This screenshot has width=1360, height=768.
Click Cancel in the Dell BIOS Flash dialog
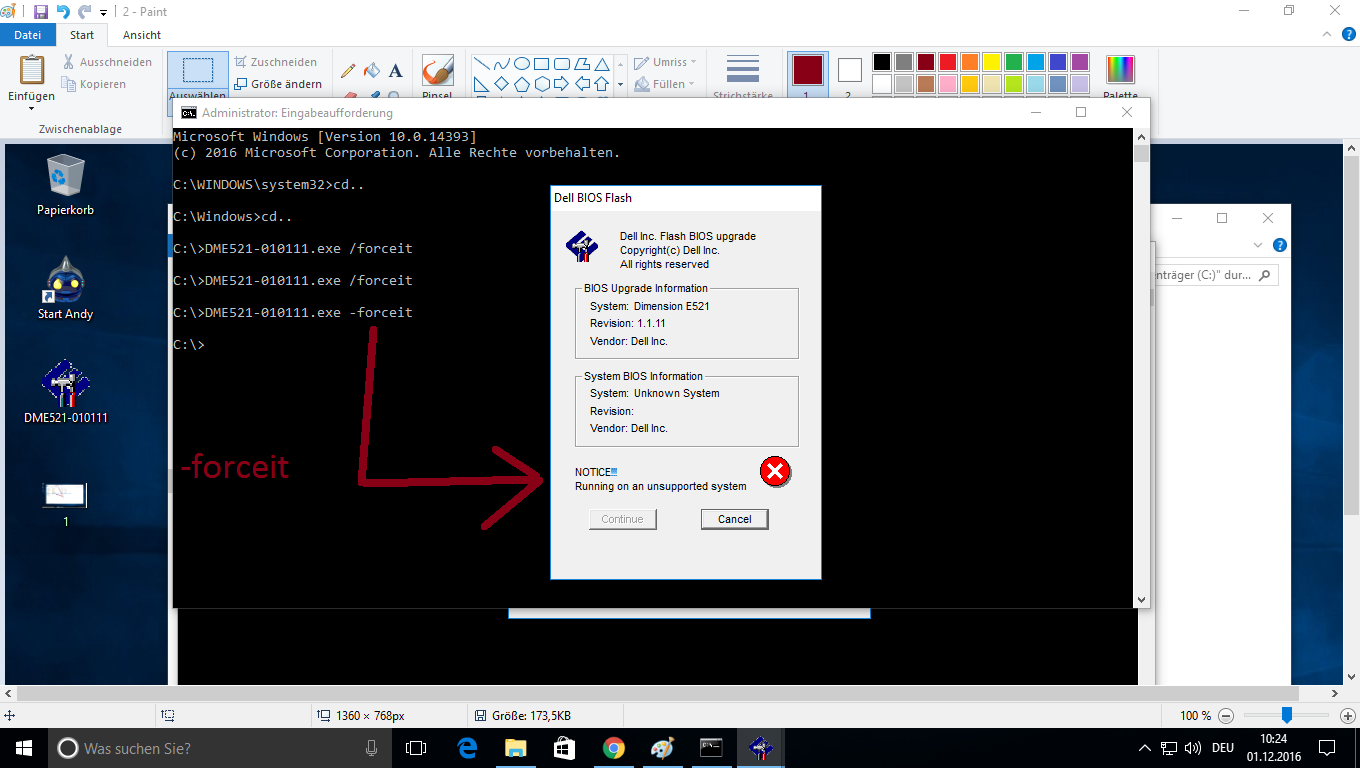734,519
